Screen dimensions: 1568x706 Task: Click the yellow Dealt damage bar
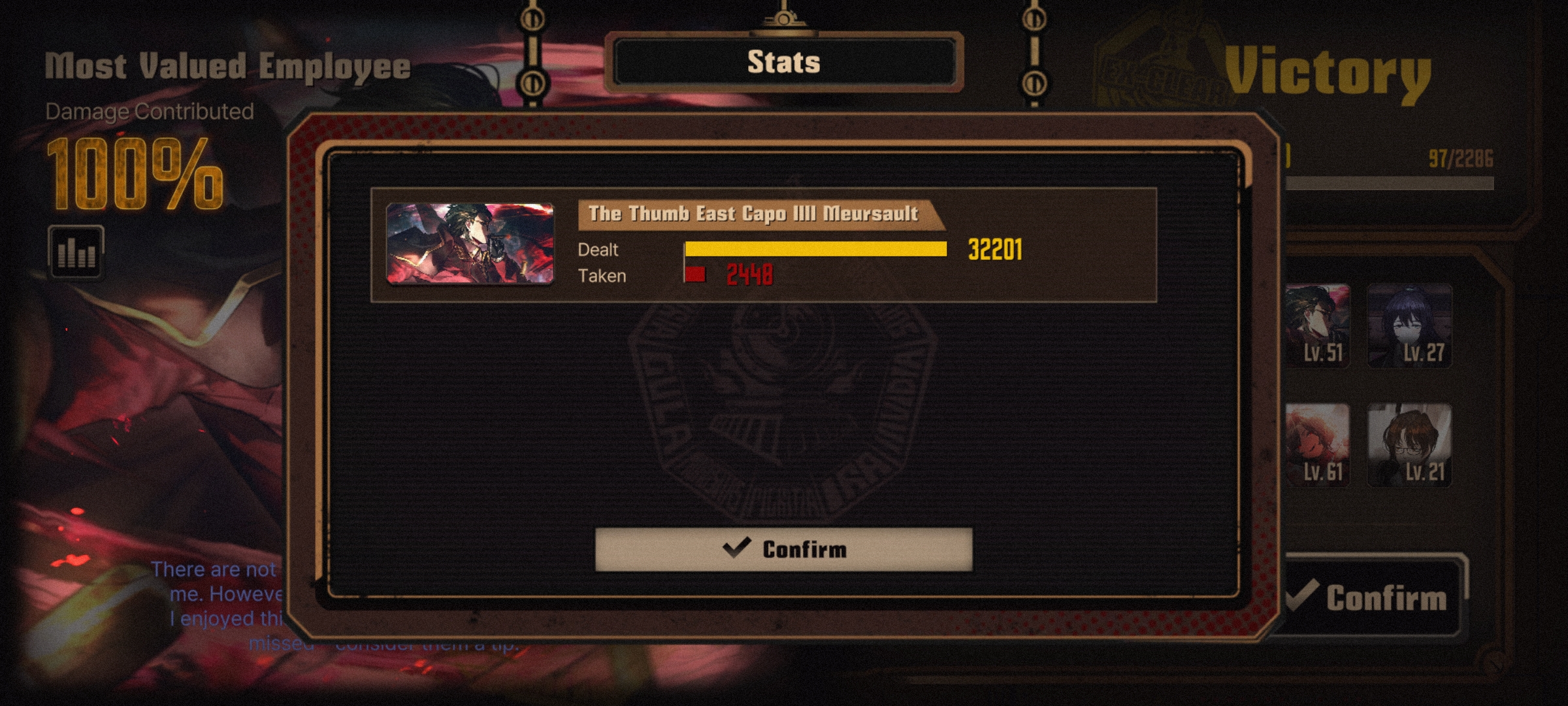[x=816, y=249]
